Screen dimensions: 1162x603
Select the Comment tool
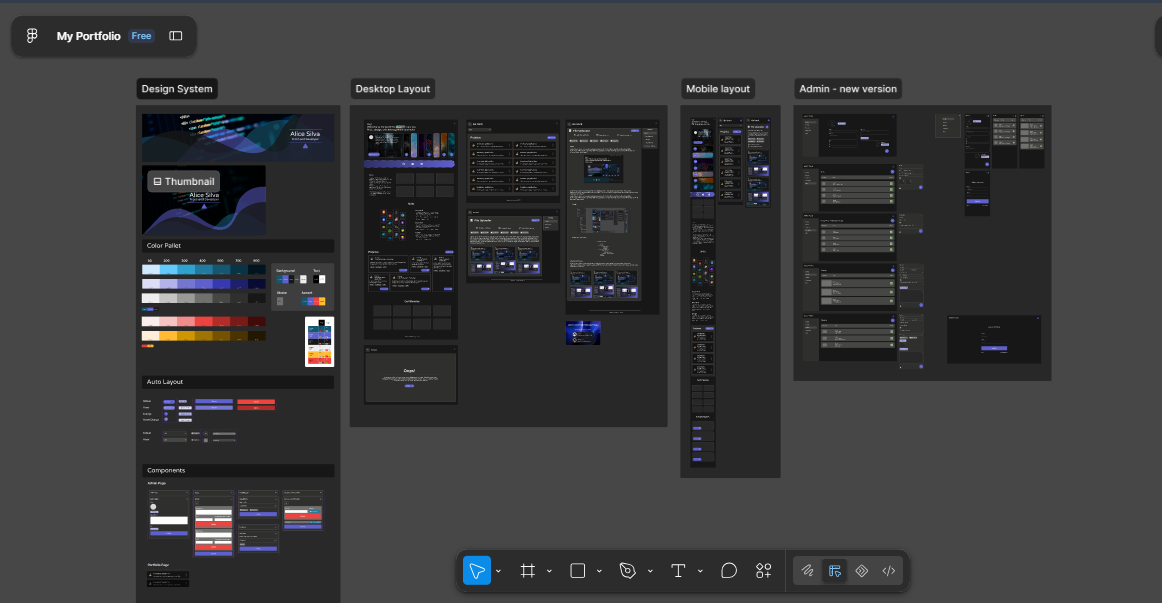click(x=729, y=570)
